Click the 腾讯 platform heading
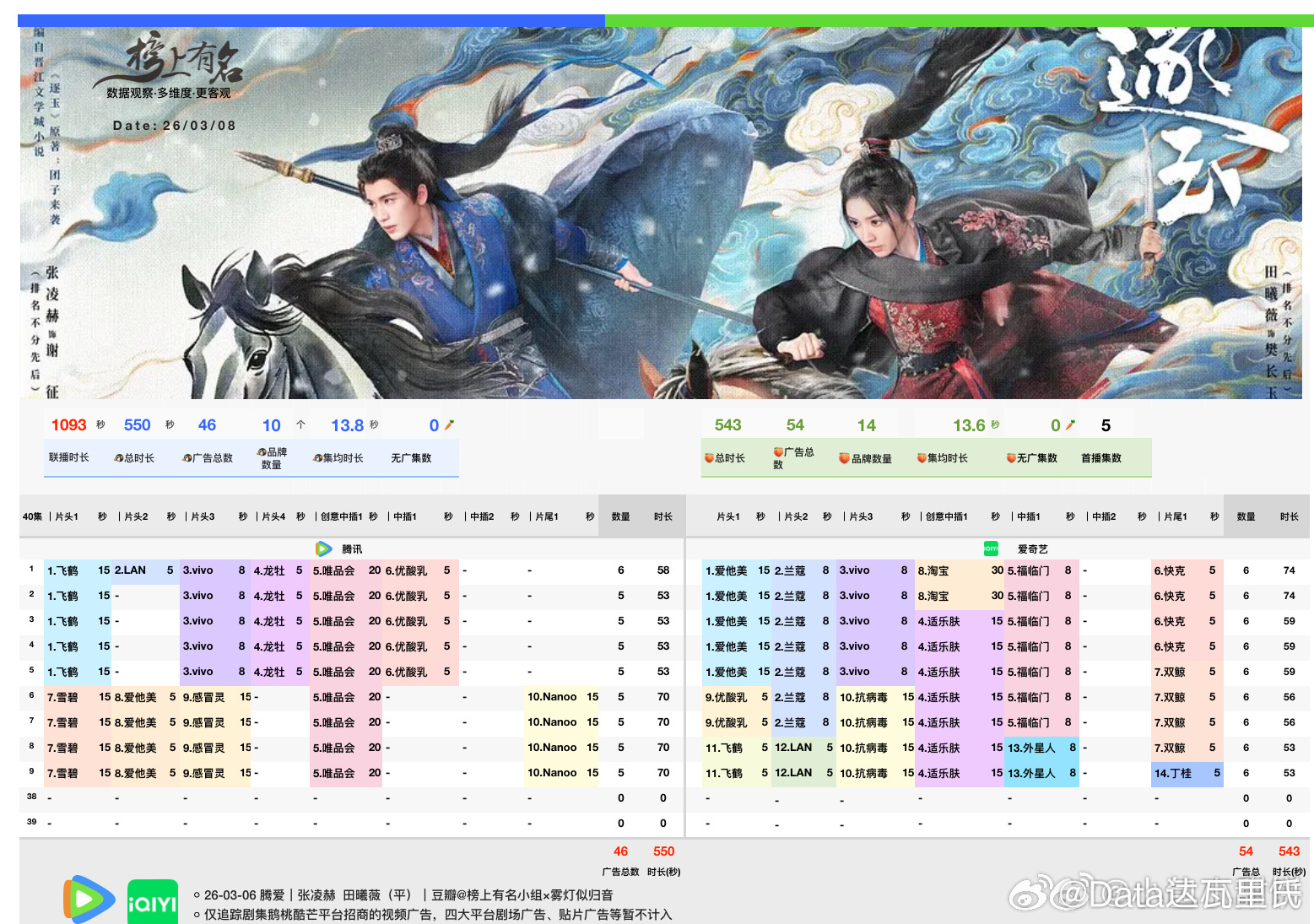Viewport: 1314px width, 924px height. (352, 549)
